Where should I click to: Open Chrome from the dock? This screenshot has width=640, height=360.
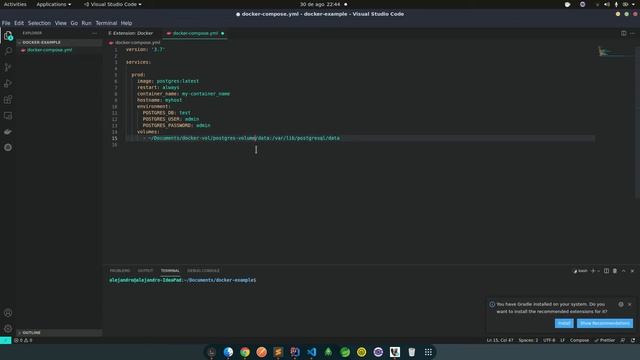pyautogui.click(x=245, y=352)
